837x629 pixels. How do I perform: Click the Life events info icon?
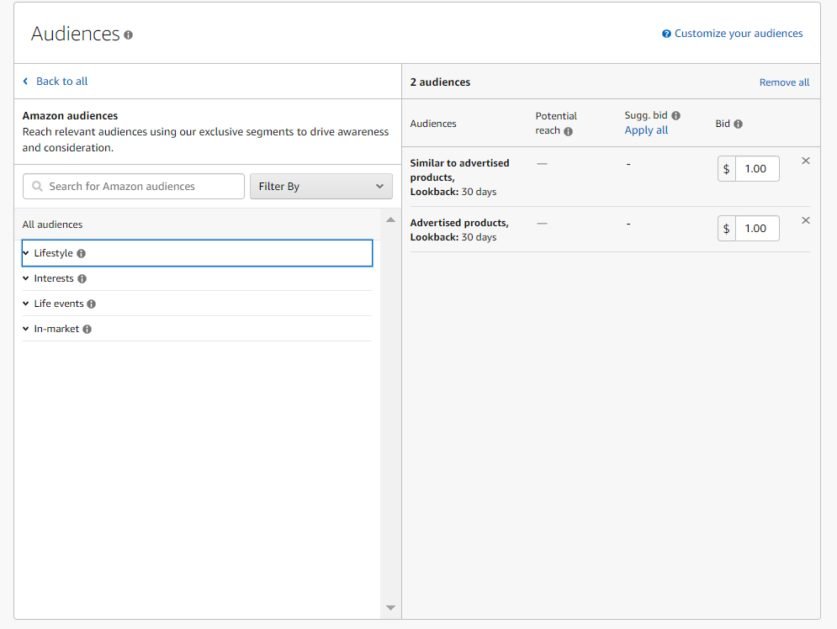(x=91, y=304)
